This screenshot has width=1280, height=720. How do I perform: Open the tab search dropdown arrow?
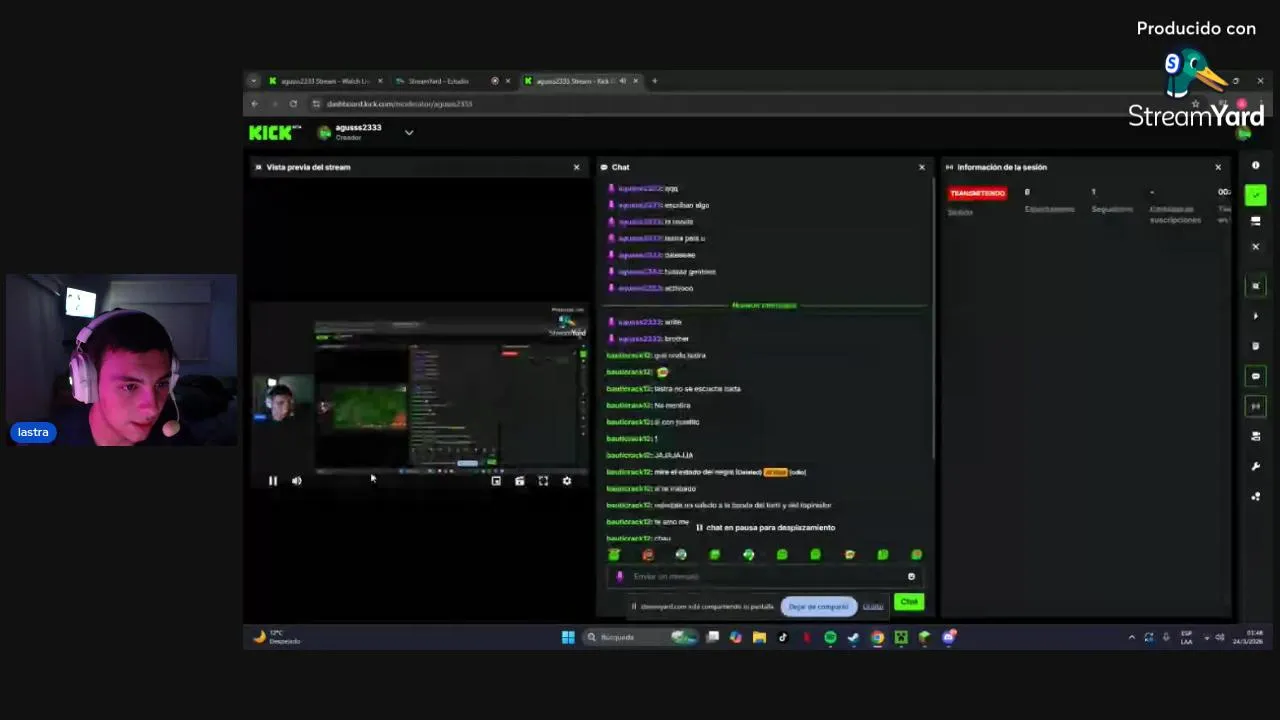254,81
